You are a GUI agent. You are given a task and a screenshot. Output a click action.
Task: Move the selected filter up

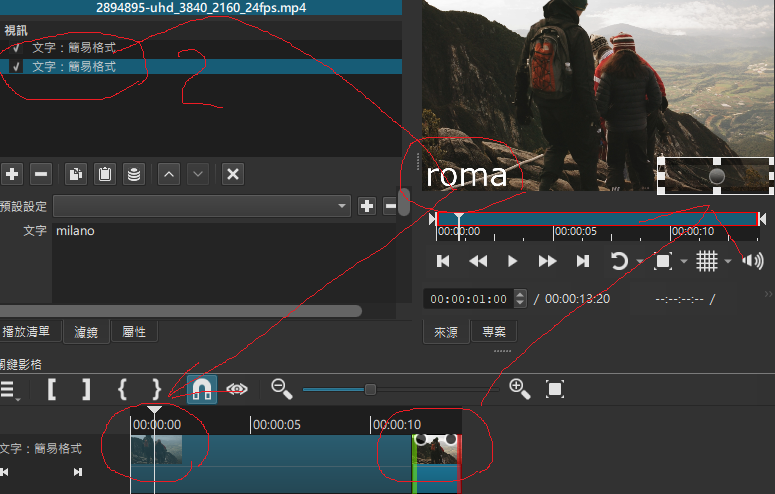tap(169, 174)
